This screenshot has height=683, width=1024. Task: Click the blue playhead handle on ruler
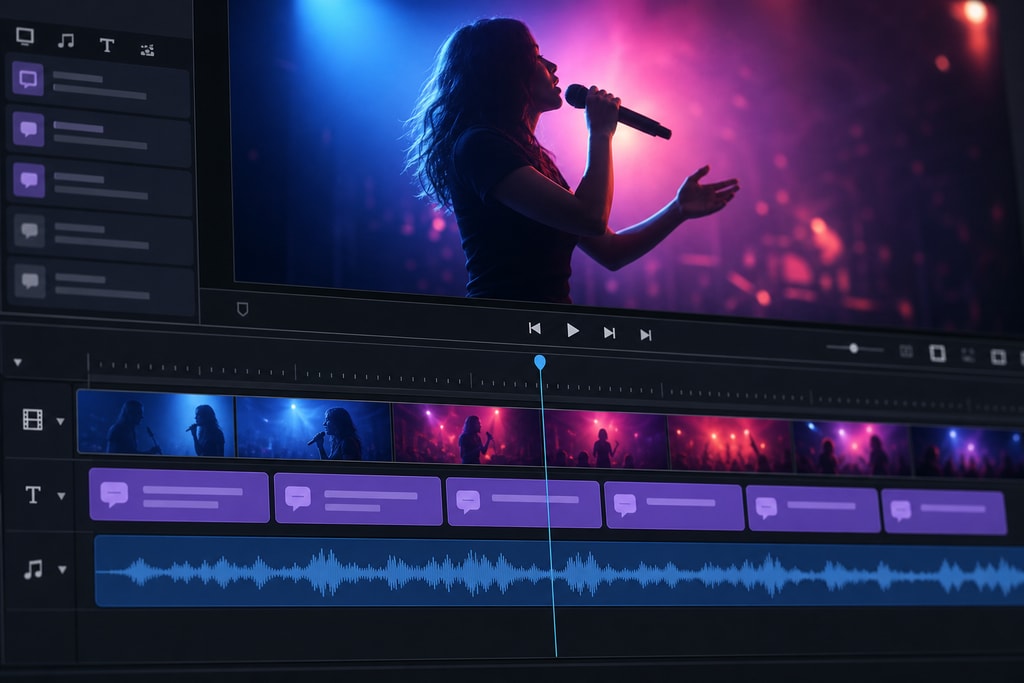click(539, 362)
